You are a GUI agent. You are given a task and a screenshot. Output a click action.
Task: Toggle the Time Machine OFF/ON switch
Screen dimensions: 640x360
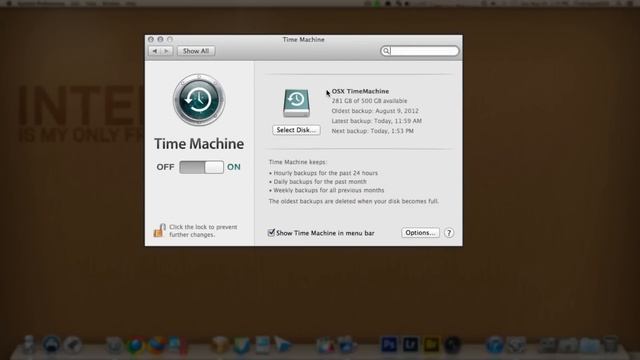pyautogui.click(x=201, y=167)
